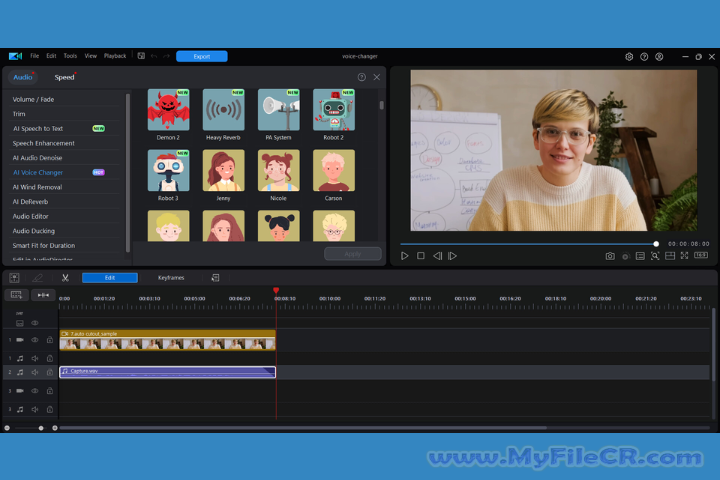
Task: Click the redo arrow icon
Action: [166, 56]
